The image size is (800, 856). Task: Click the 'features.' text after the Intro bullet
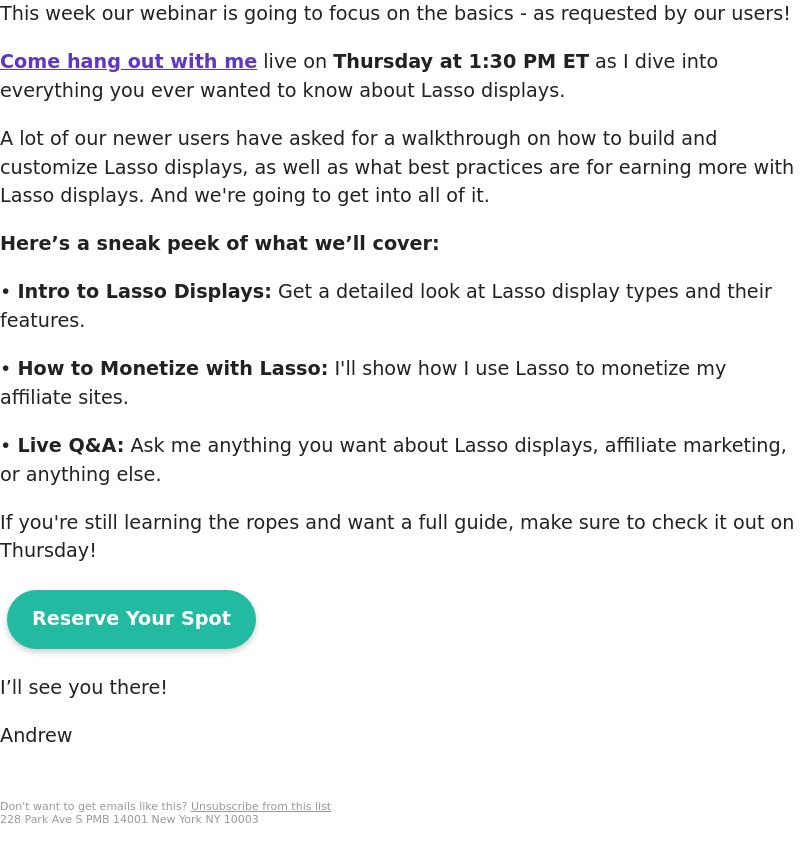43,320
